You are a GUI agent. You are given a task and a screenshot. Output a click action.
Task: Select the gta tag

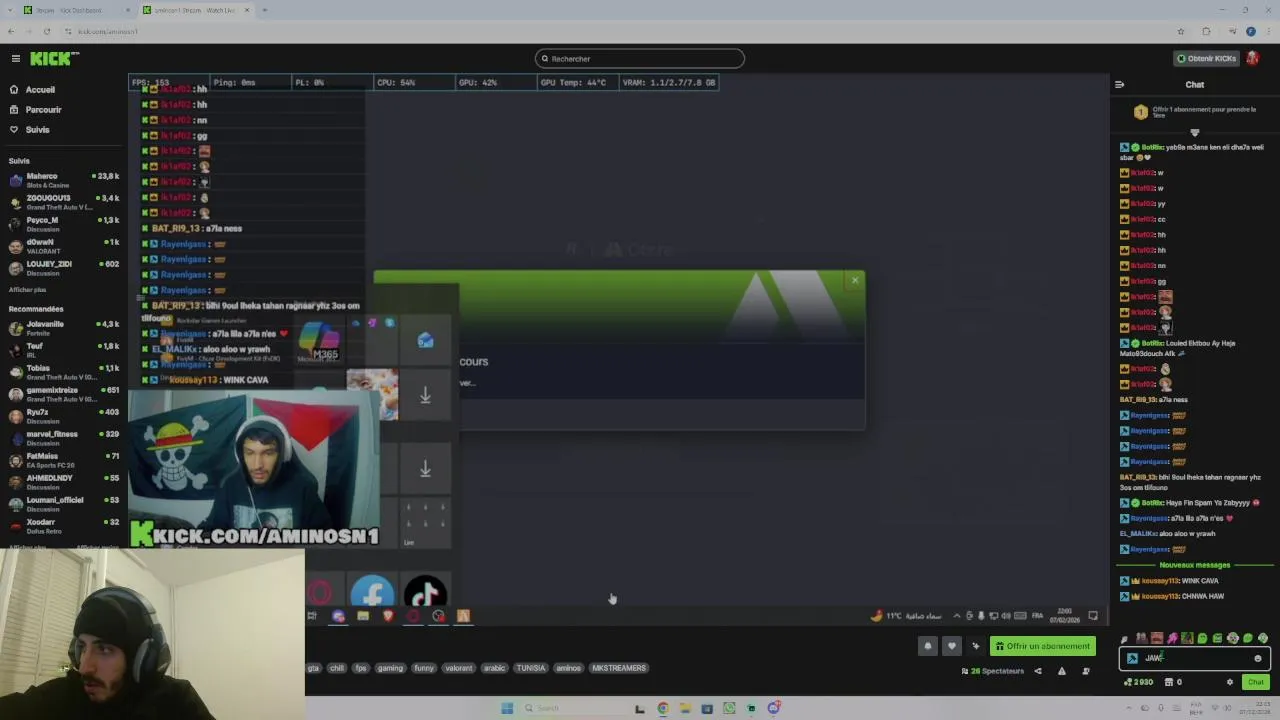313,668
